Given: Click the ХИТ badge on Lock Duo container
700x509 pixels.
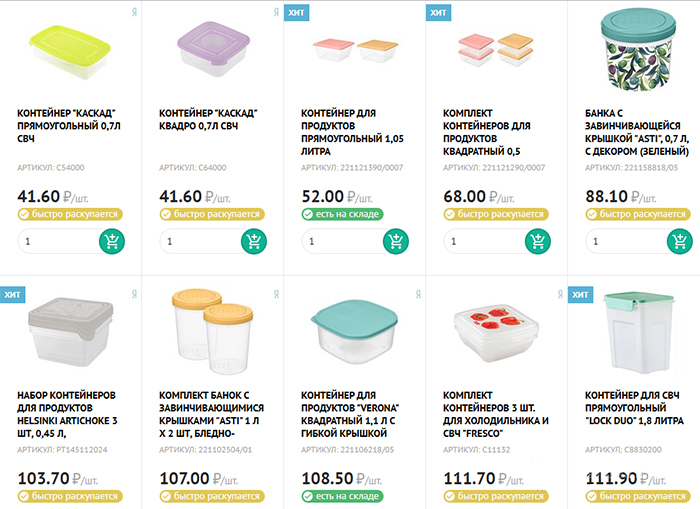Looking at the screenshot, I should pyautogui.click(x=580, y=295).
